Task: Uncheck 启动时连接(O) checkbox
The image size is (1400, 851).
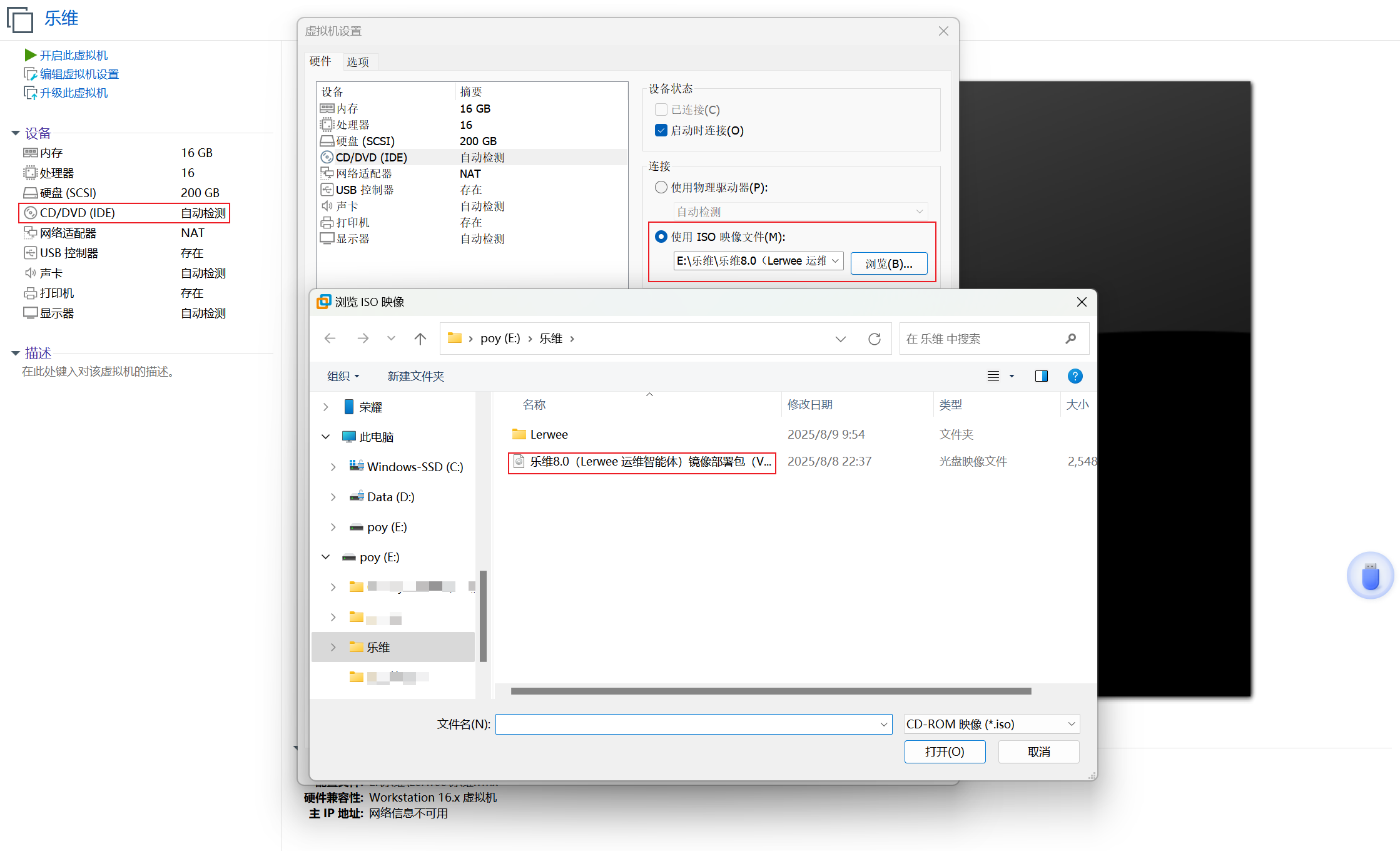Action: click(x=661, y=130)
